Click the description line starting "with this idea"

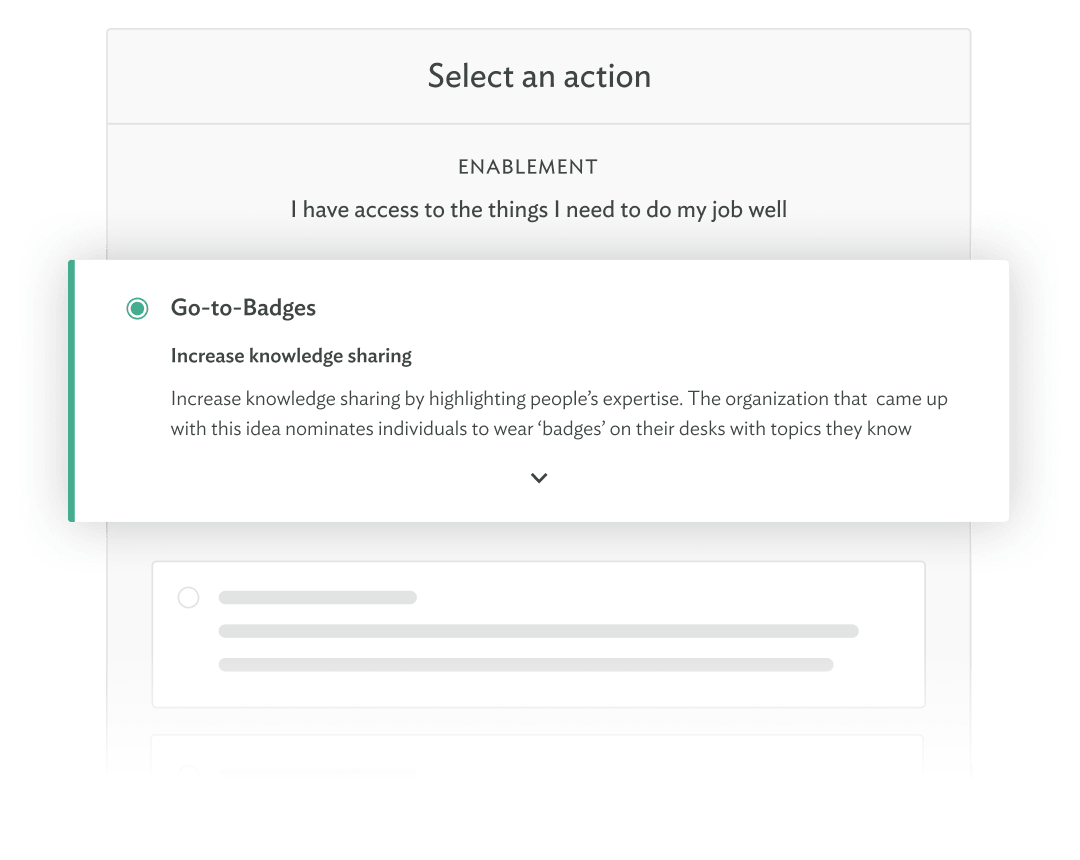point(541,429)
